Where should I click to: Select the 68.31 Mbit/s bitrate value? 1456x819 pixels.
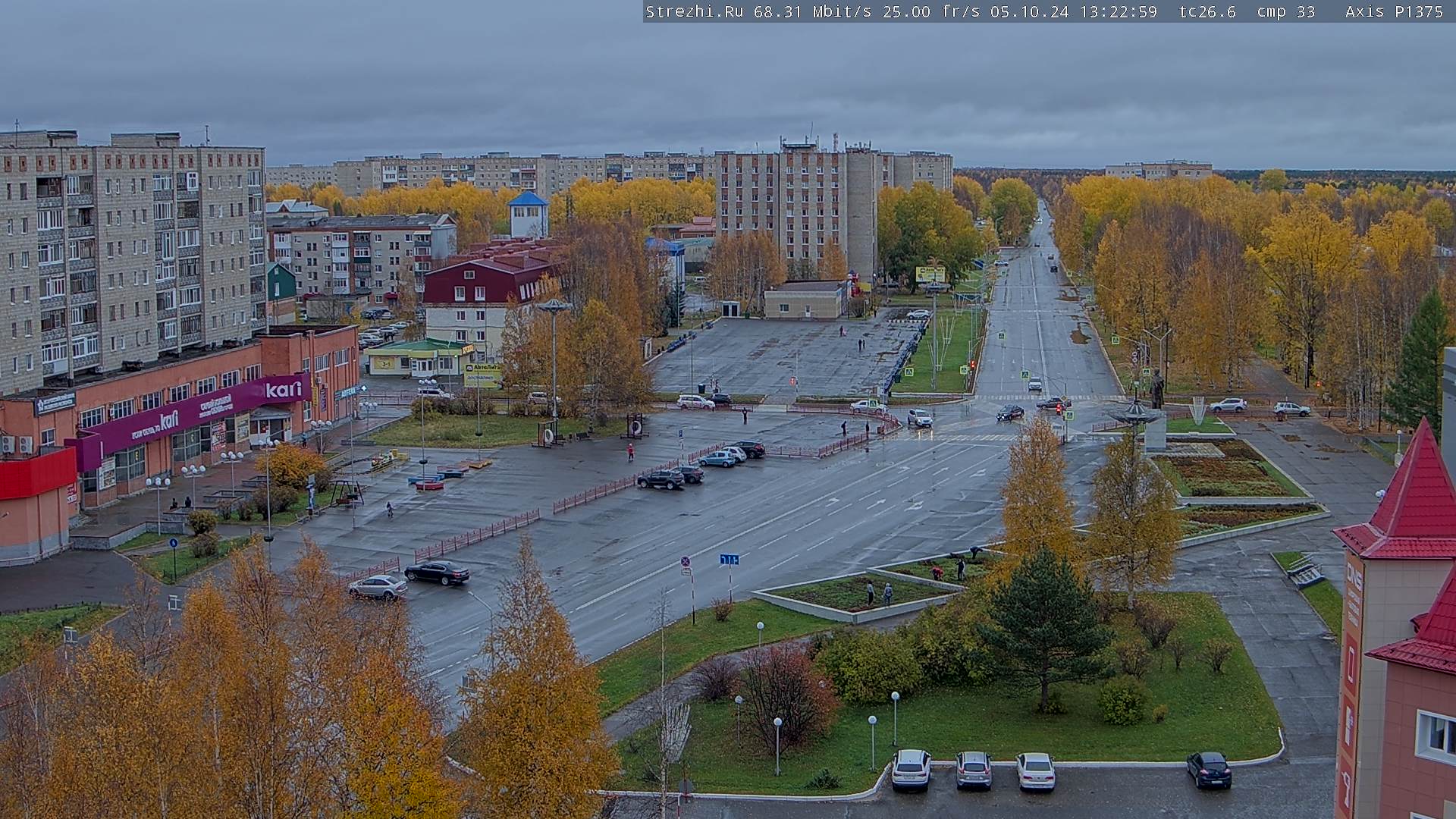coord(814,11)
